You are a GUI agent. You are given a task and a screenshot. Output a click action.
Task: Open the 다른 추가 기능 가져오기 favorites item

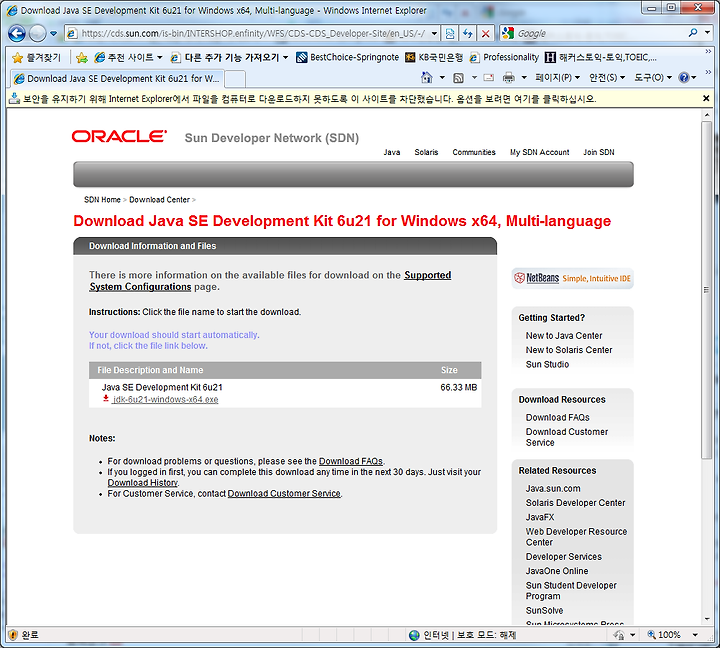click(229, 57)
